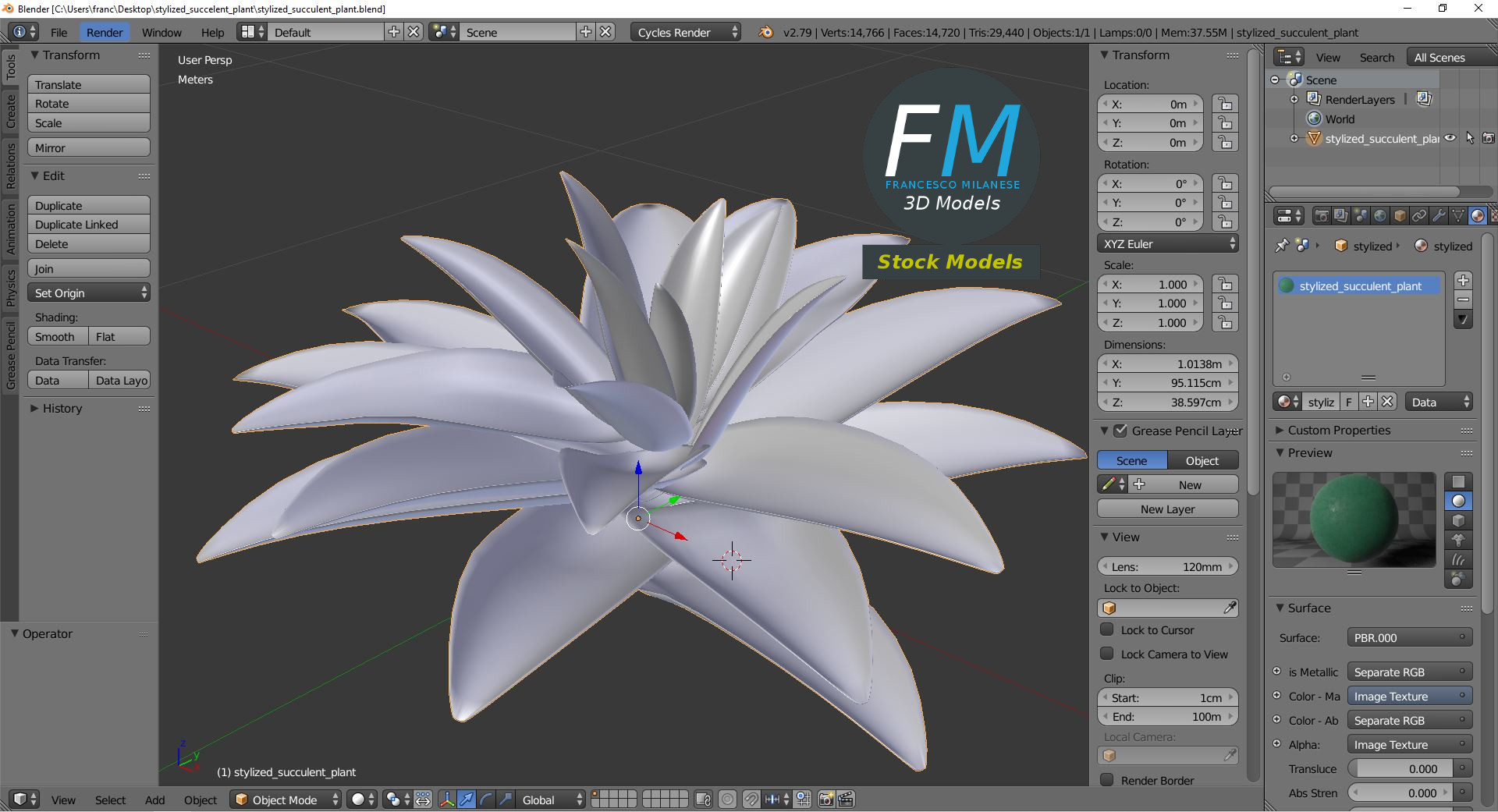Click the OpenGL render image camera icon
Image resolution: width=1498 pixels, height=812 pixels.
tap(825, 800)
